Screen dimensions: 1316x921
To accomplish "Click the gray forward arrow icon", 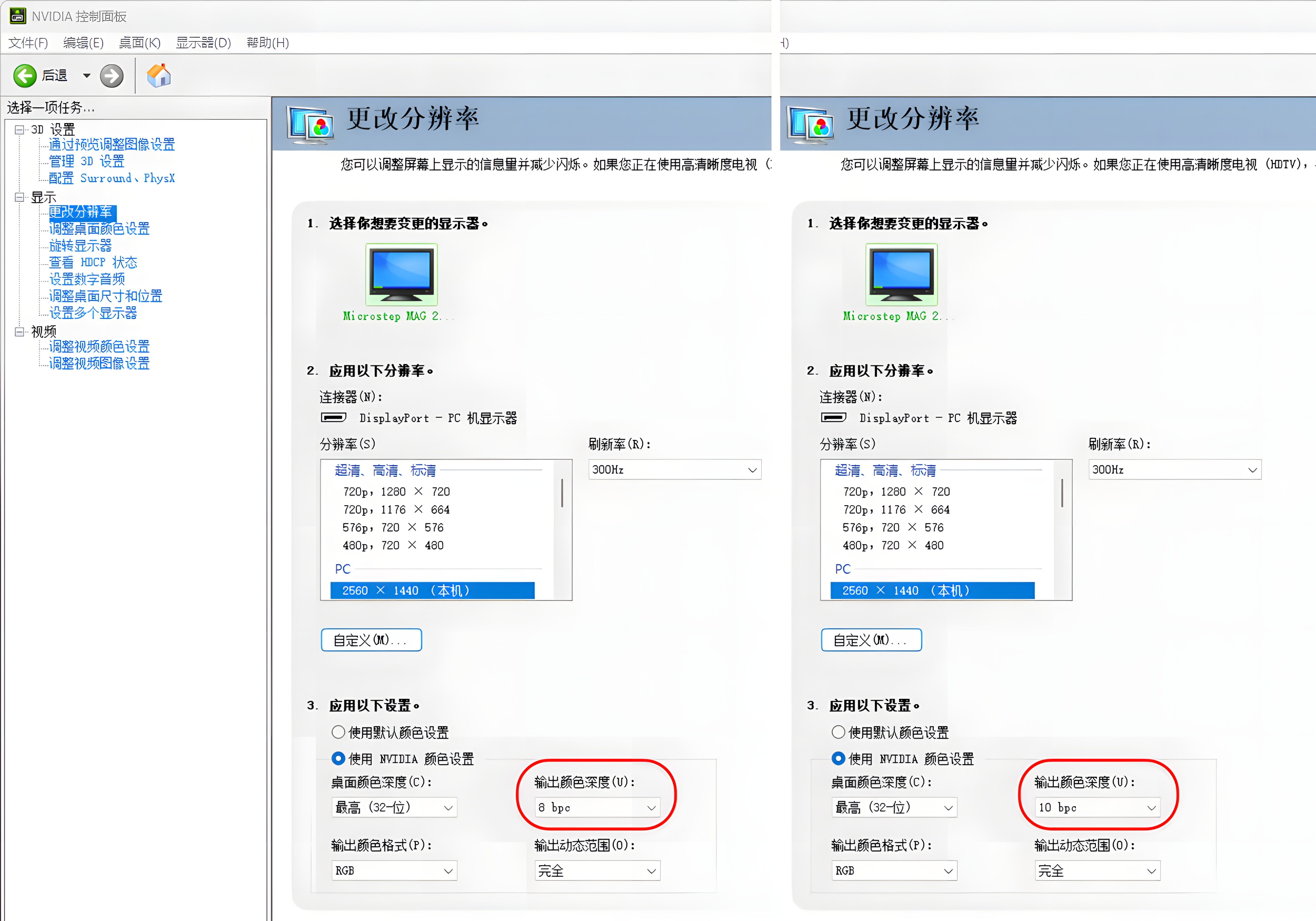I will click(x=111, y=76).
